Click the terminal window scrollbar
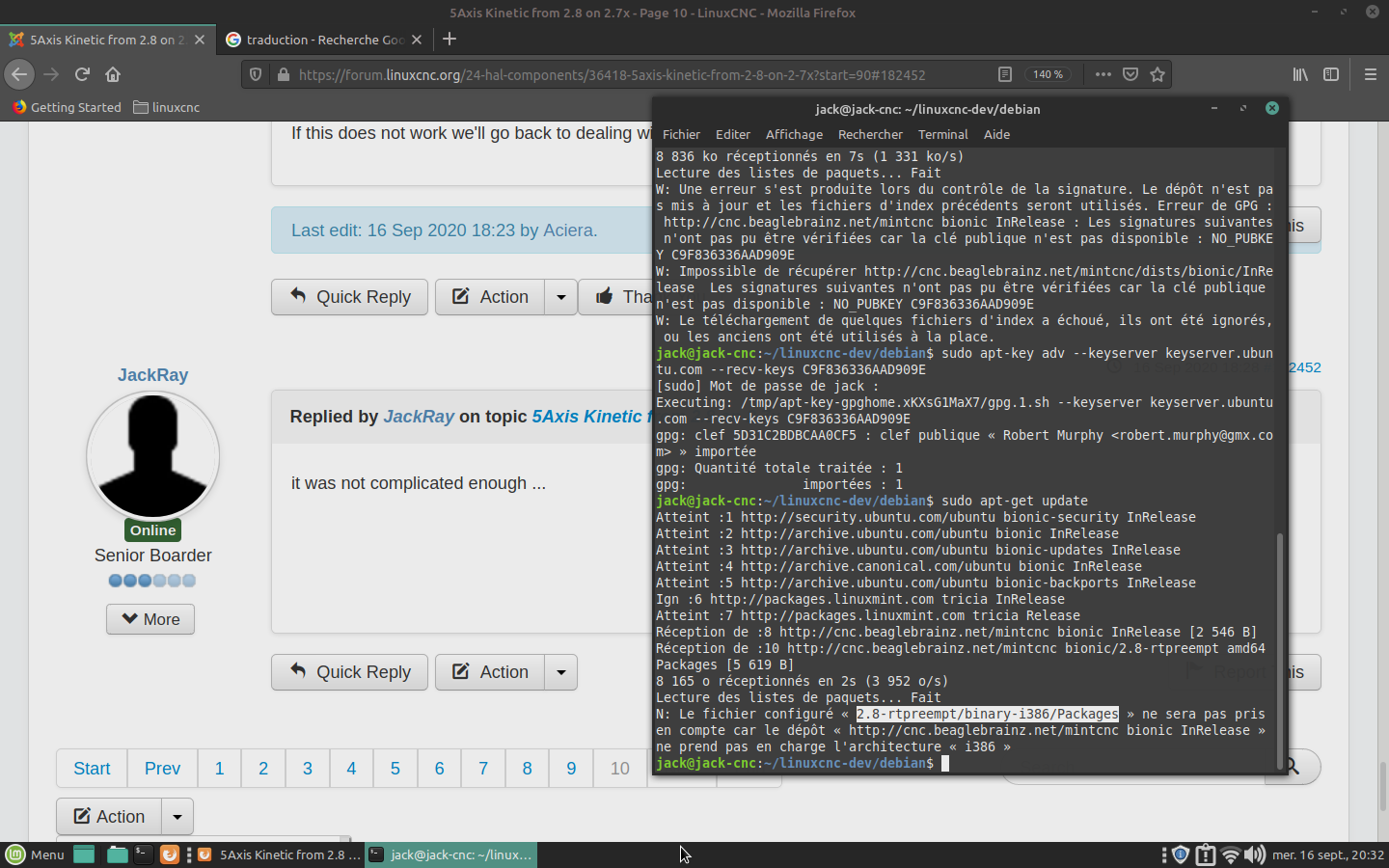 pyautogui.click(x=1280, y=651)
